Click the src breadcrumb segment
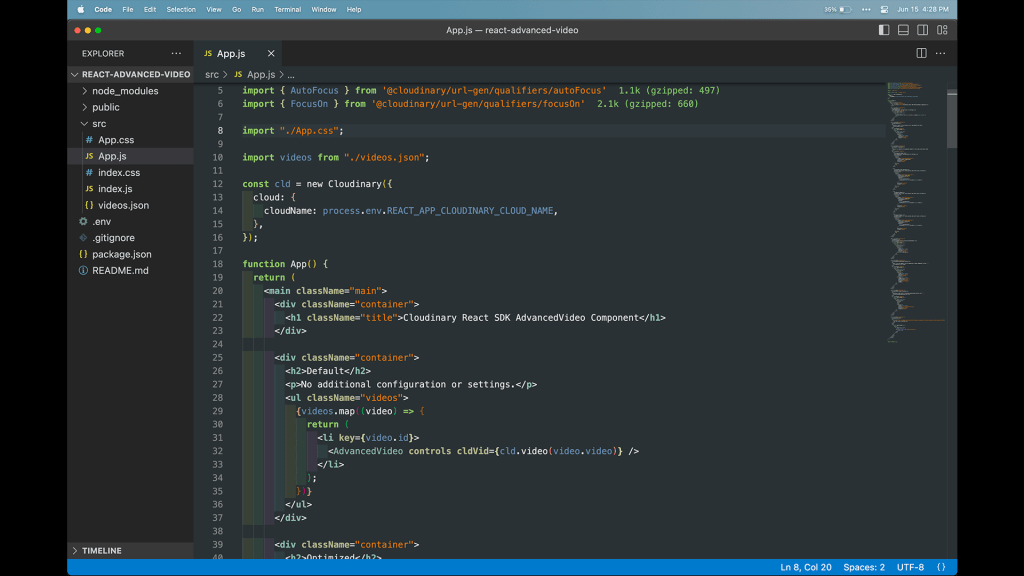Viewport: 1024px width, 576px height. [212, 74]
